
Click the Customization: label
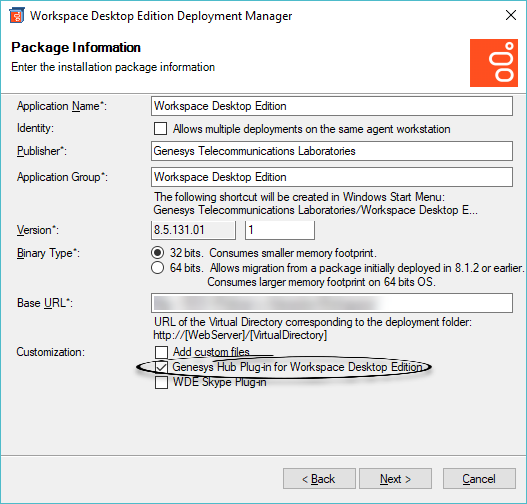[x=51, y=352]
